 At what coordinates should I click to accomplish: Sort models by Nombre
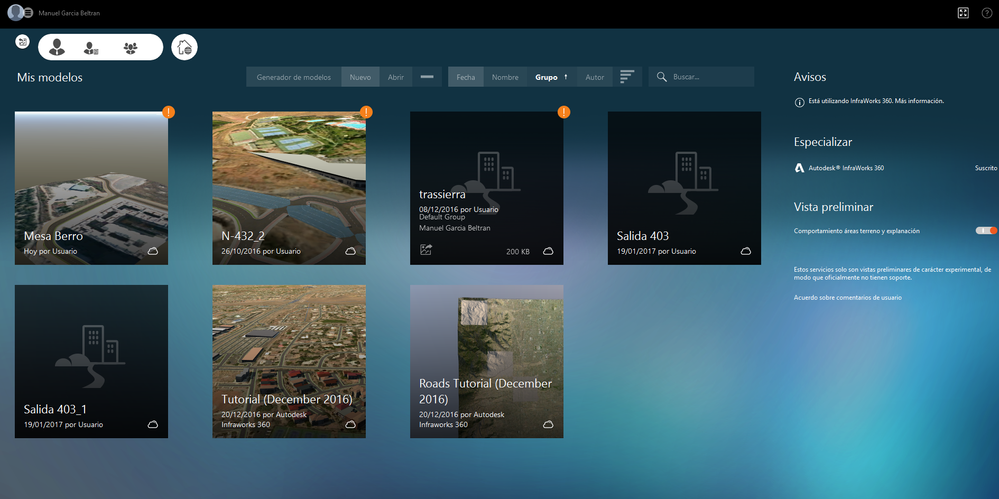[x=505, y=77]
